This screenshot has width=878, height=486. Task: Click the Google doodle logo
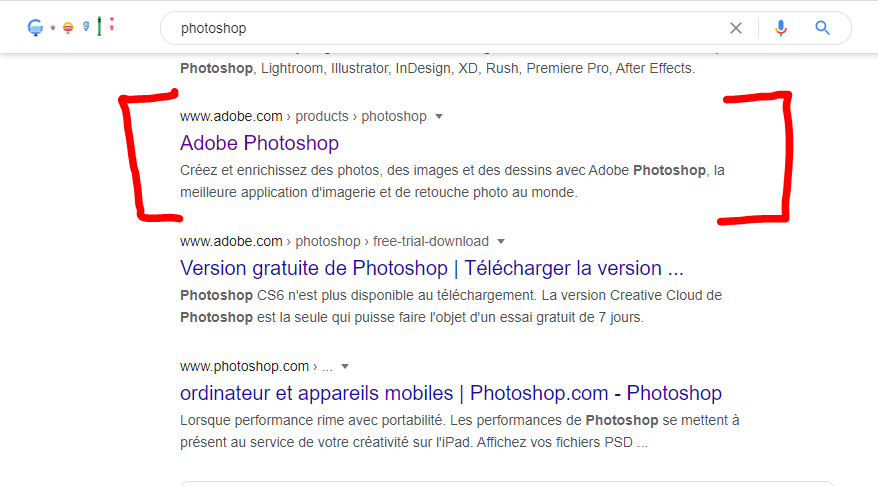pos(71,27)
